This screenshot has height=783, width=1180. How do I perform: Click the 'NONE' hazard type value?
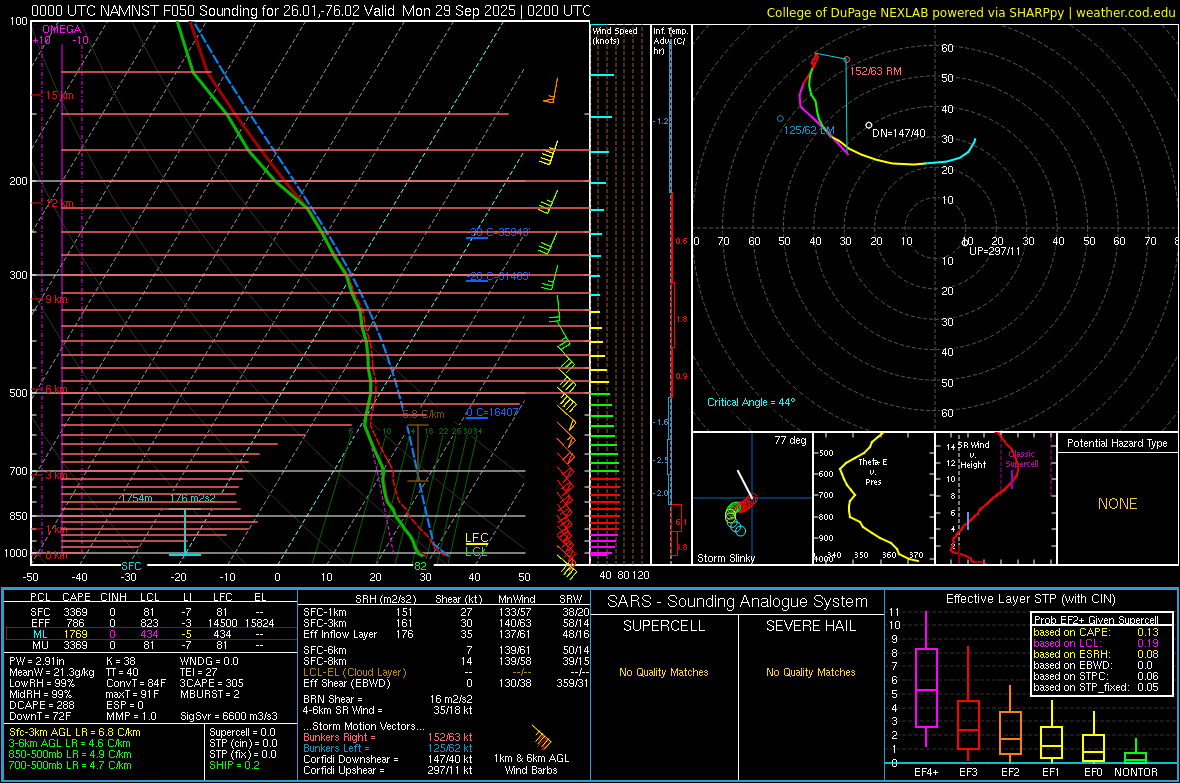pyautogui.click(x=1118, y=504)
